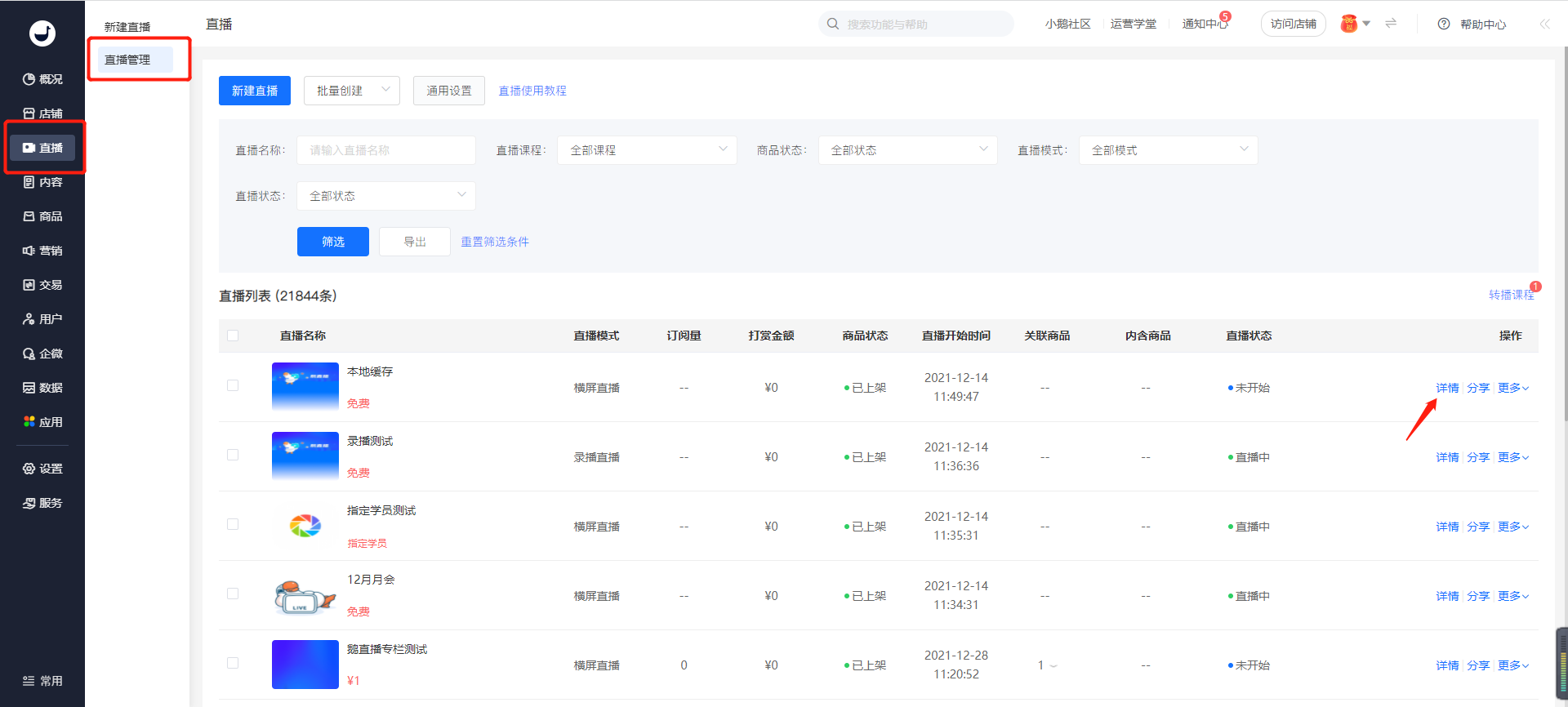1568x707 pixels.
Task: Open 运营学堂 in the top navigation
Action: tap(1133, 24)
